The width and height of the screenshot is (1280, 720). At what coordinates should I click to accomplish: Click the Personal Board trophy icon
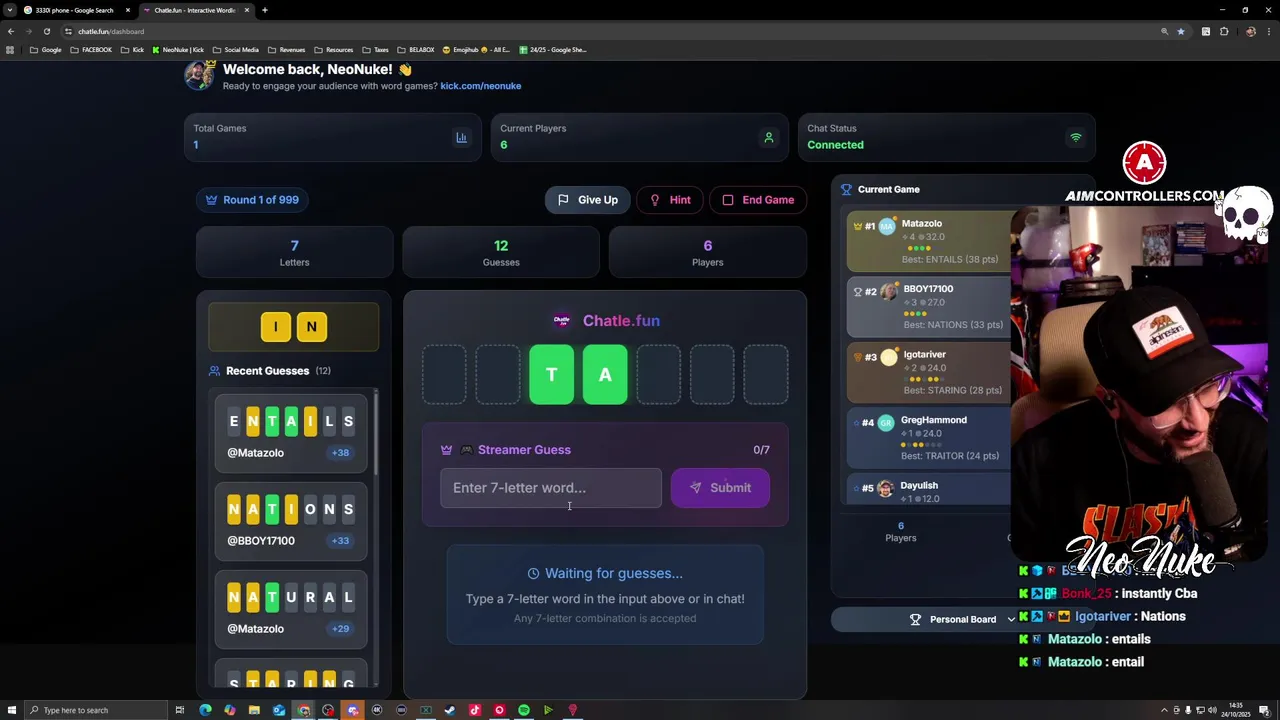pyautogui.click(x=915, y=619)
